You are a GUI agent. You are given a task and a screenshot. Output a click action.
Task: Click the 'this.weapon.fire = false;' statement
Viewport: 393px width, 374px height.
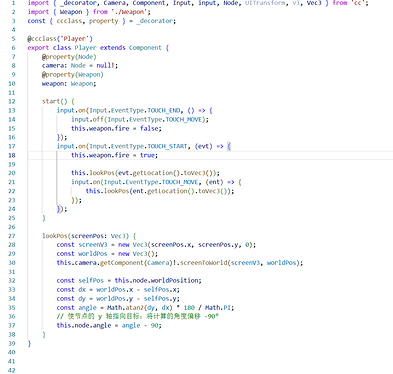[x=116, y=128]
